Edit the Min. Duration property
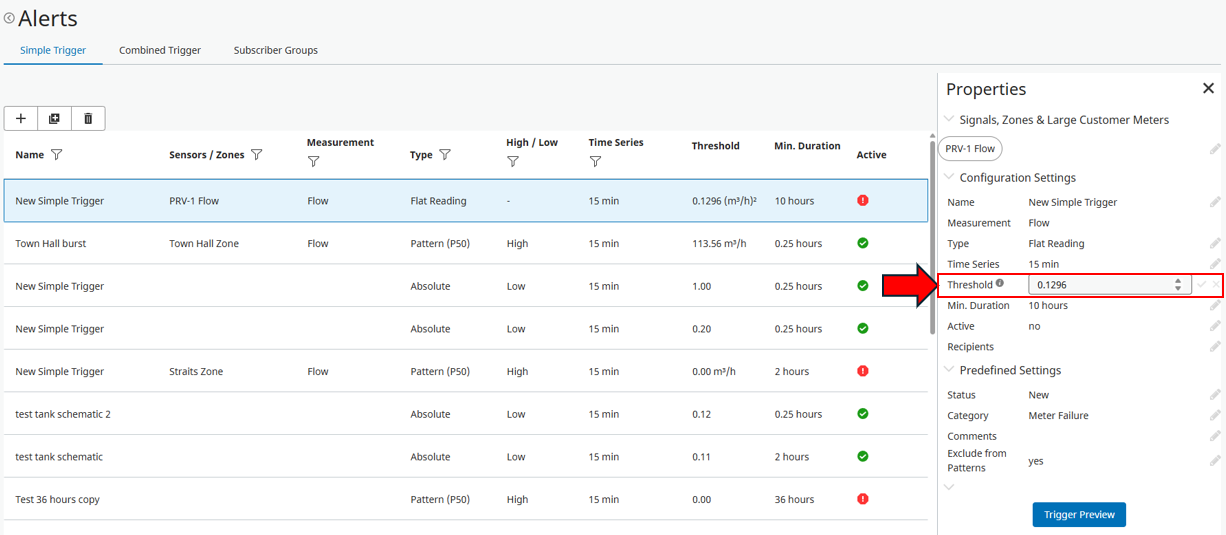The height and width of the screenshot is (535, 1226). (x=1215, y=306)
